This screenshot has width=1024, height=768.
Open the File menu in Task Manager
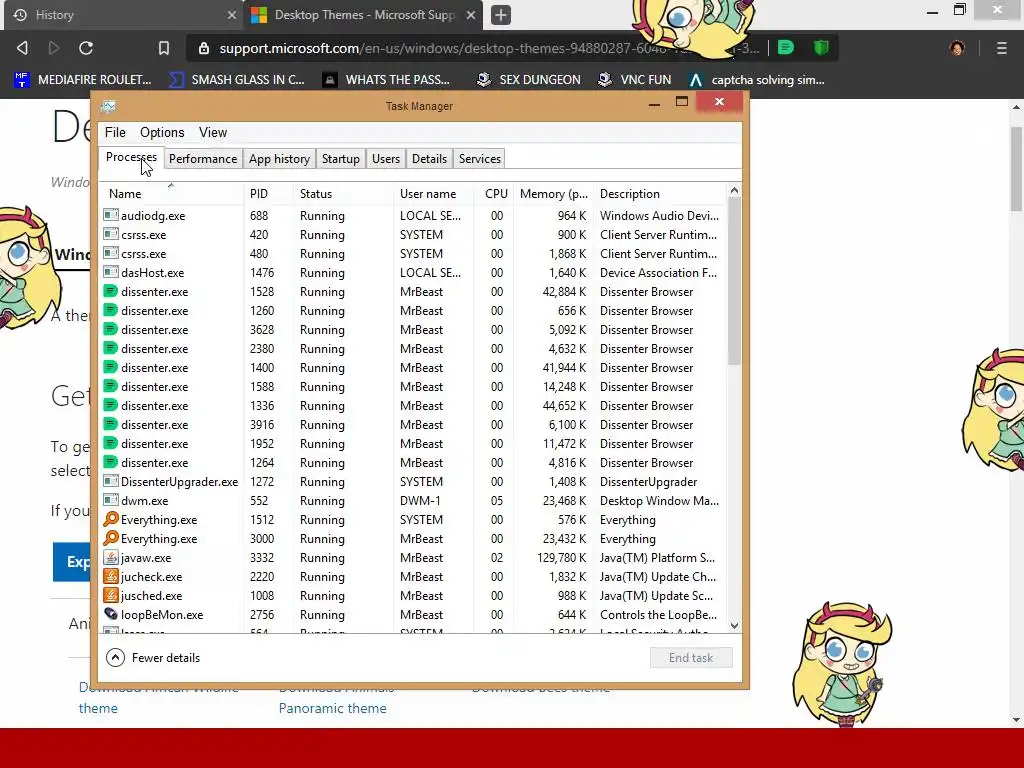click(x=115, y=133)
